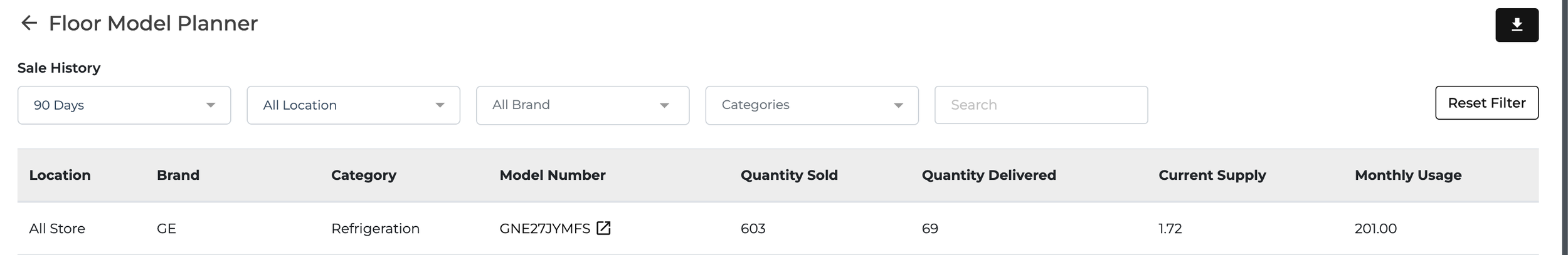Sort by the Category column header

coord(364,175)
